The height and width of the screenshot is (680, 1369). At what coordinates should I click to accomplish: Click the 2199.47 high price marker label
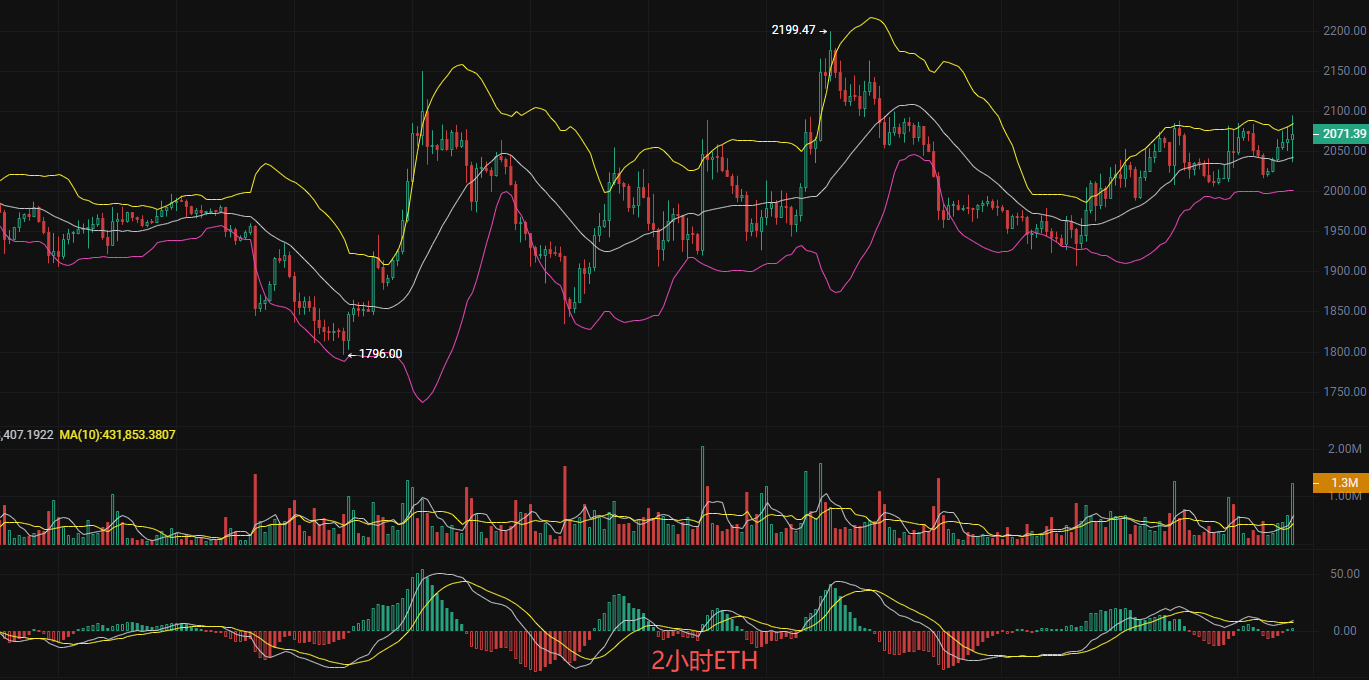(794, 30)
